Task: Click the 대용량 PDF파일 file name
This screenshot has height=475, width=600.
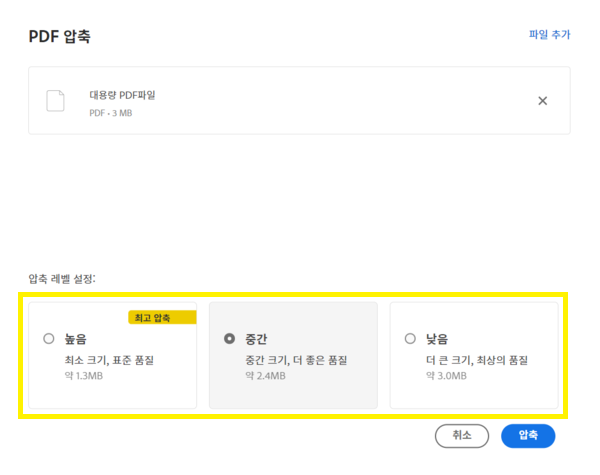Action: 122,95
